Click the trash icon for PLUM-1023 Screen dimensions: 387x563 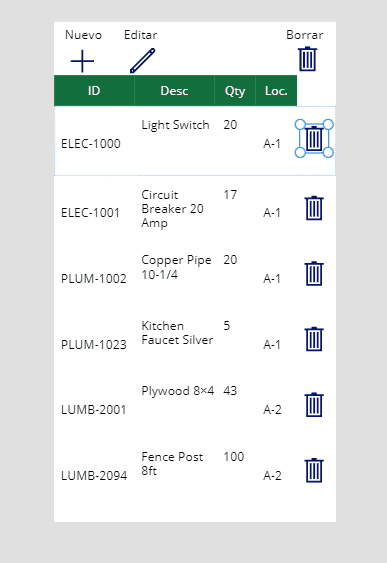click(314, 339)
